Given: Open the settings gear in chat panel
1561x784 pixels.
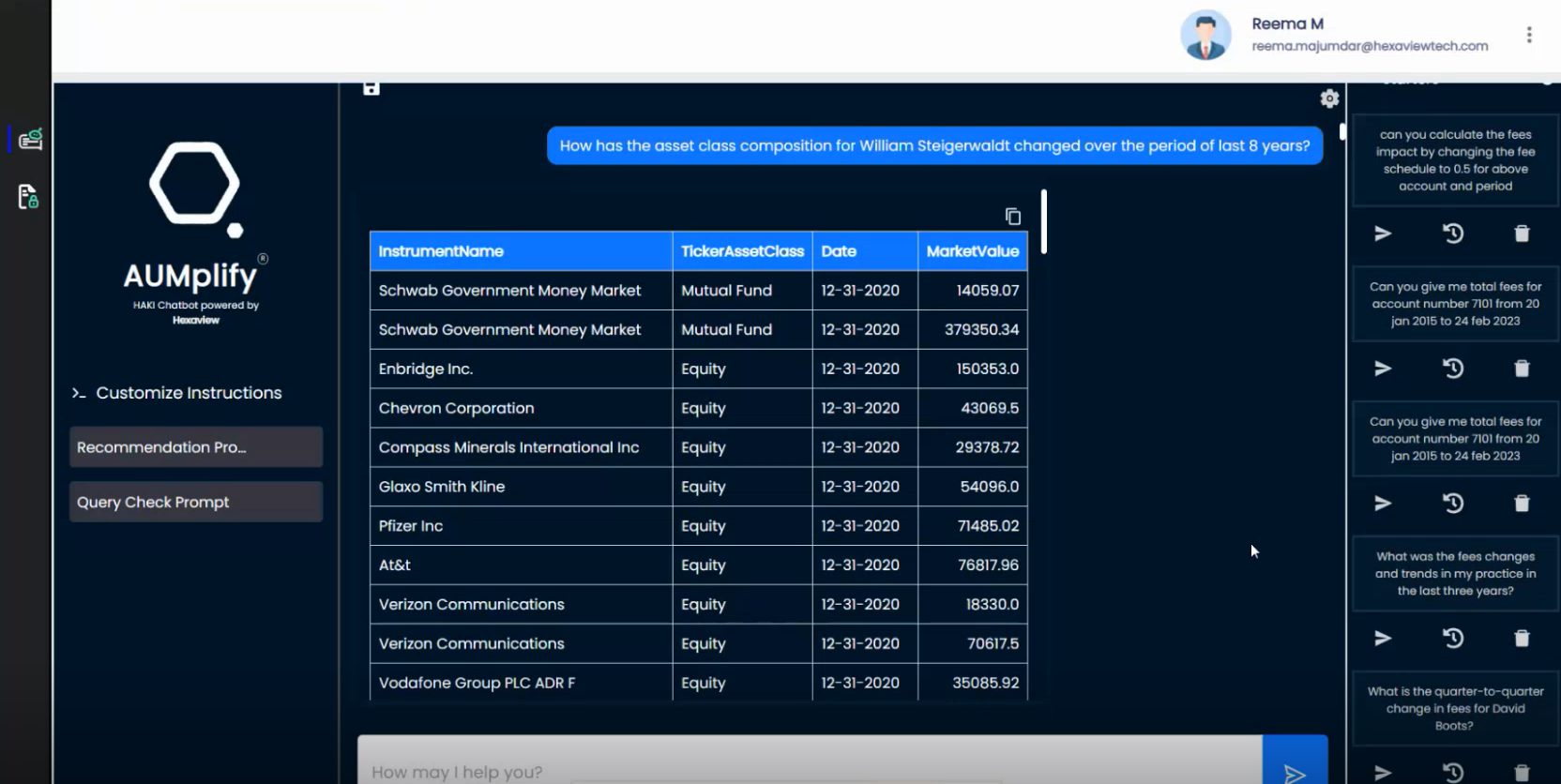Looking at the screenshot, I should point(1329,98).
